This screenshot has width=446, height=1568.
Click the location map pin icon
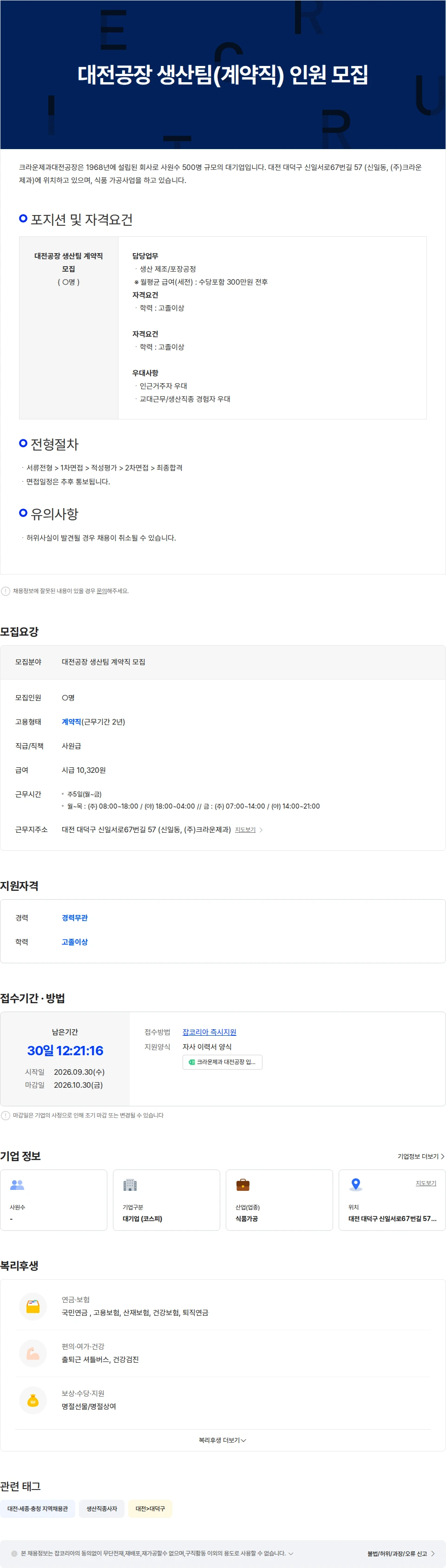tap(356, 1184)
